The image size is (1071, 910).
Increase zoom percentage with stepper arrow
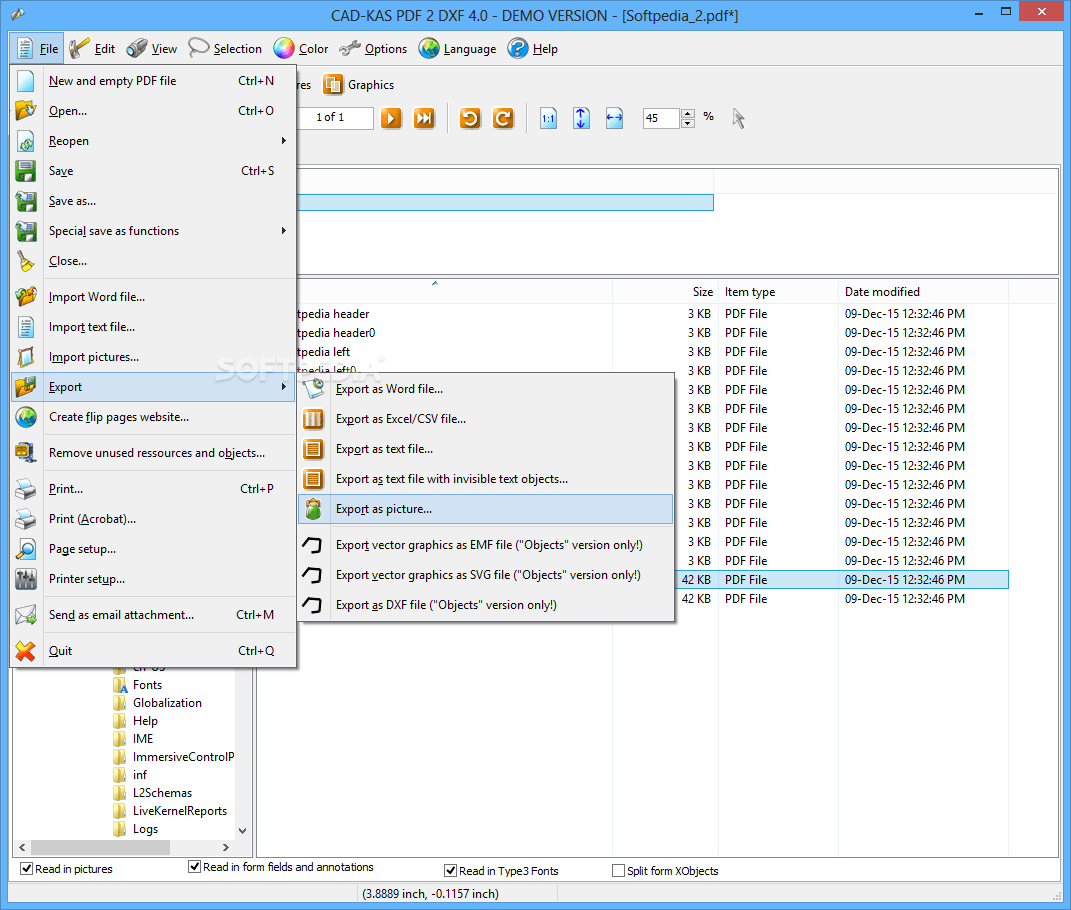pos(688,112)
